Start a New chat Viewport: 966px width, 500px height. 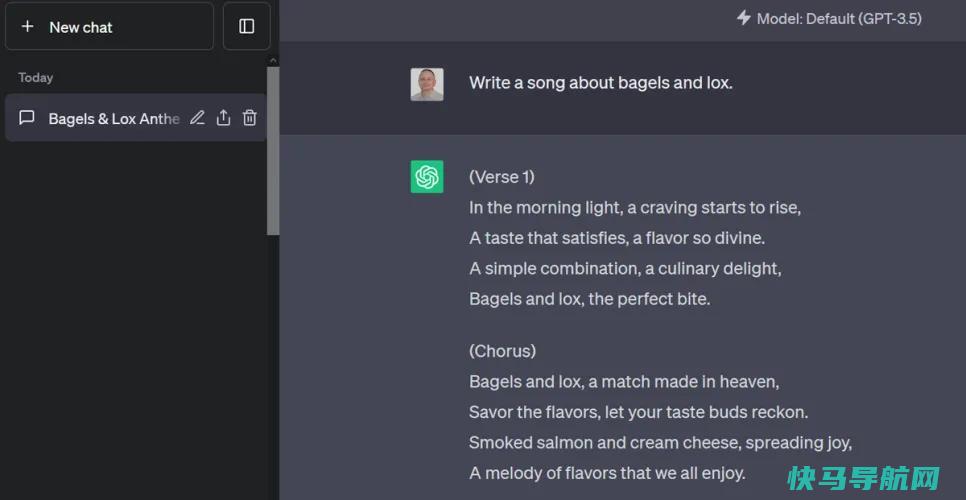110,26
